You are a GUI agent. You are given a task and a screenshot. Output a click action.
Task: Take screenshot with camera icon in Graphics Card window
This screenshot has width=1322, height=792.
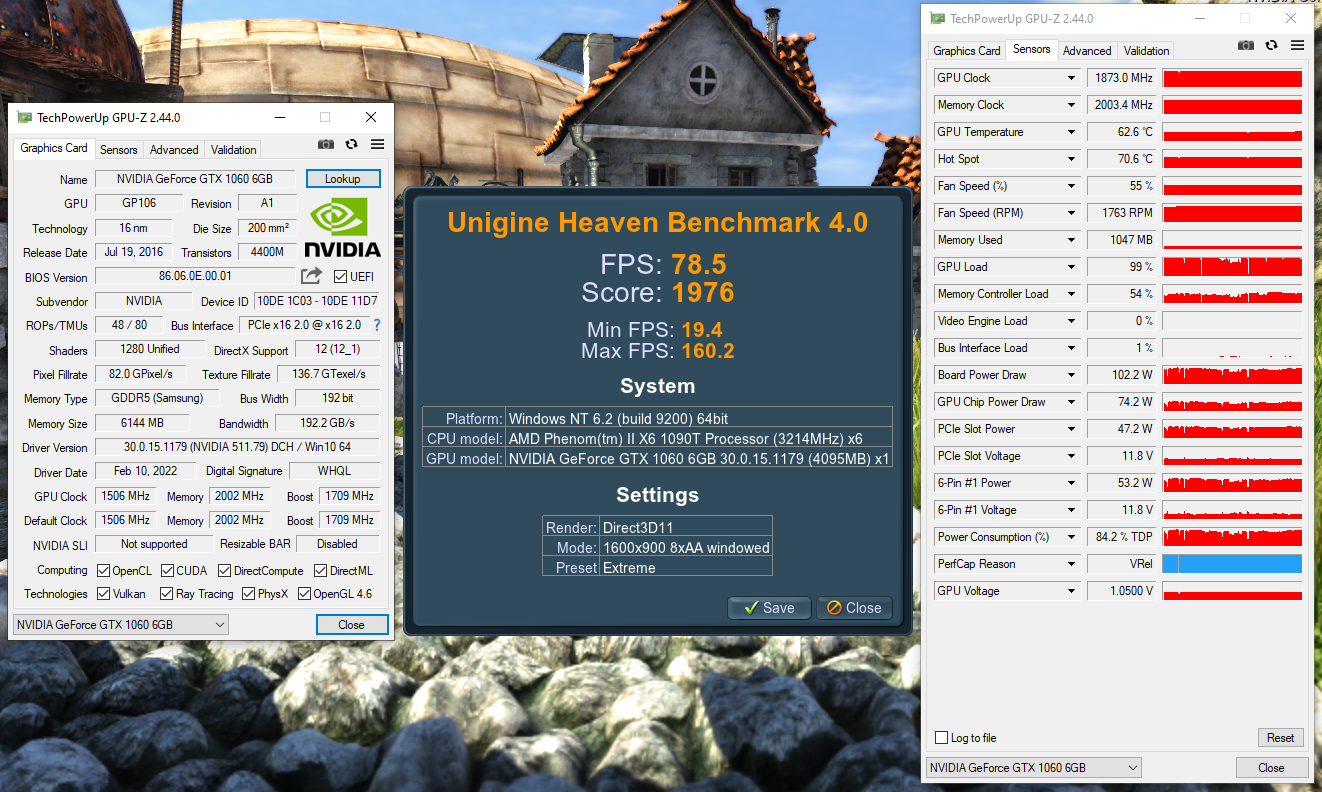326,144
